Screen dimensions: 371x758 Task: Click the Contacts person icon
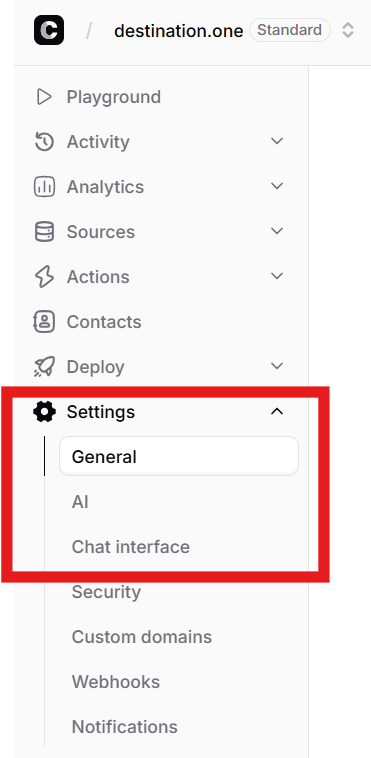coord(44,321)
